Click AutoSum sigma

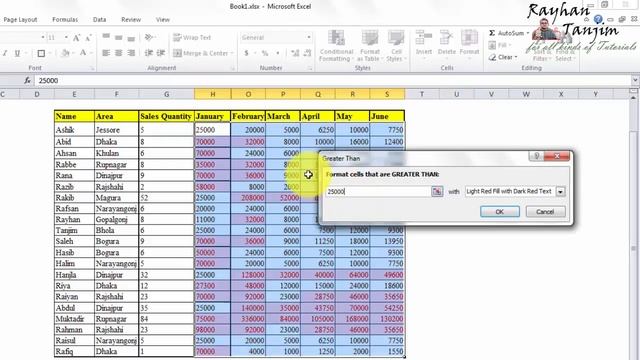tap(492, 33)
